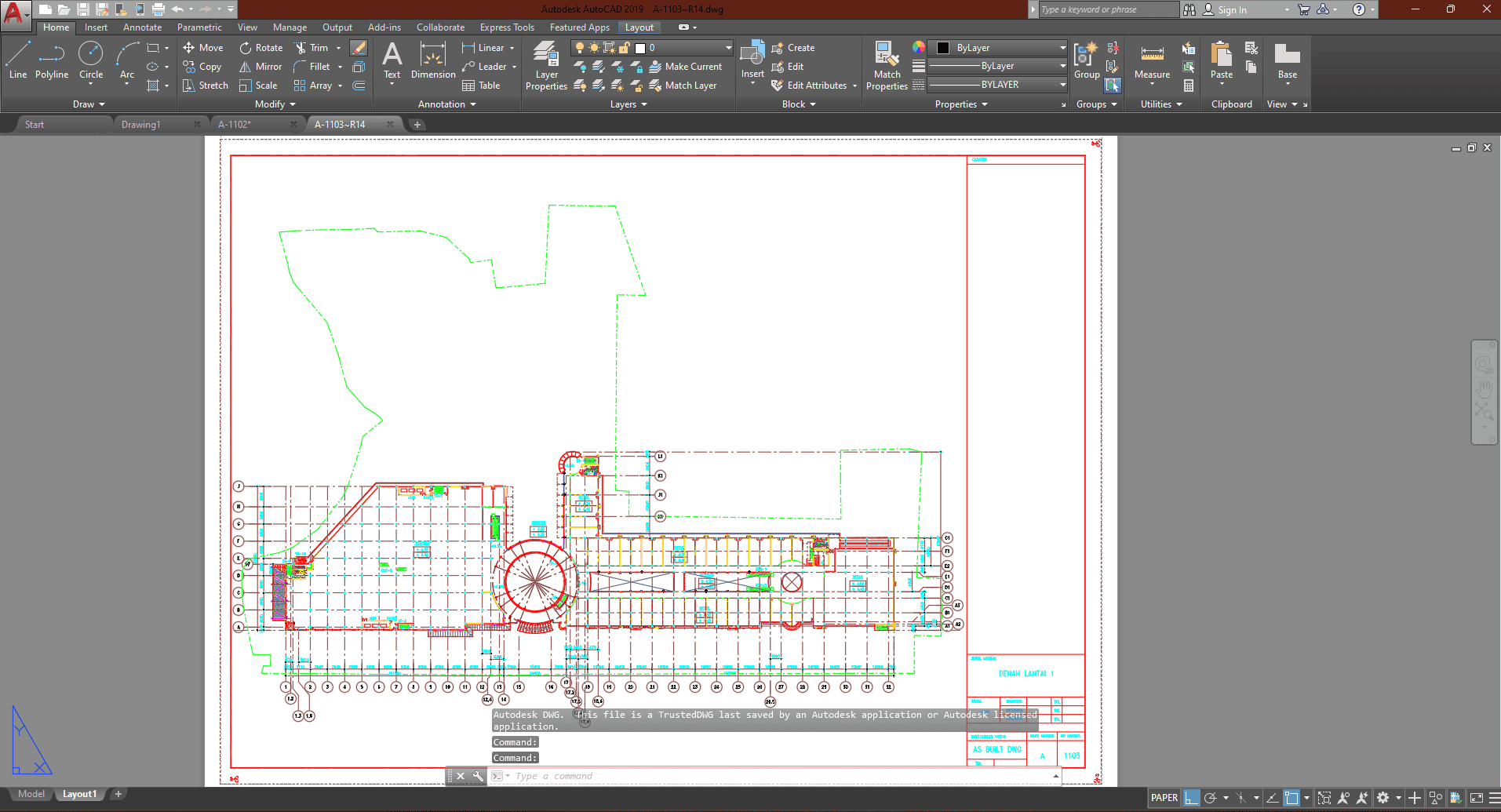
Task: Select the Measure utility tool
Action: pos(1152,63)
